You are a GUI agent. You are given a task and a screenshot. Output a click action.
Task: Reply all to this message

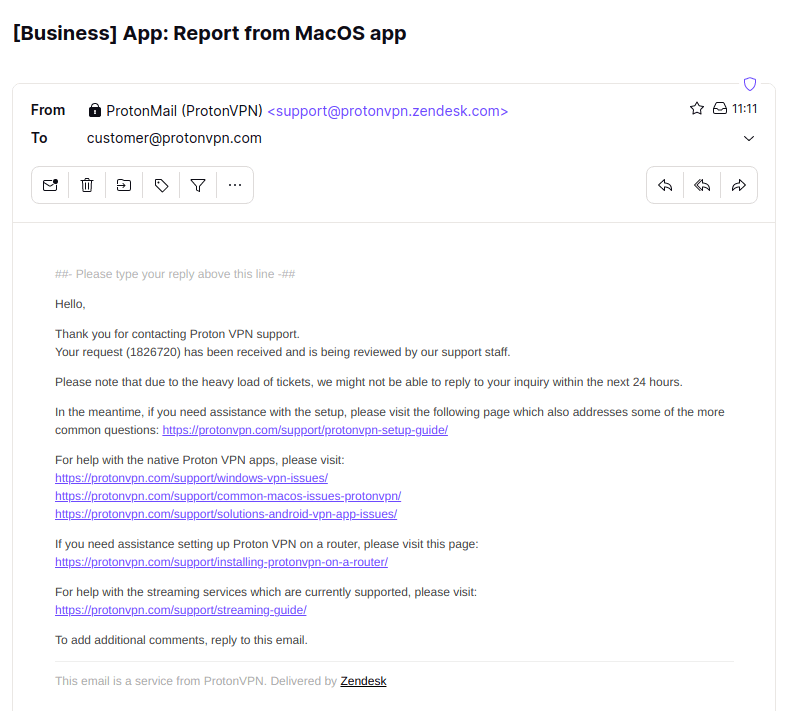click(x=702, y=185)
